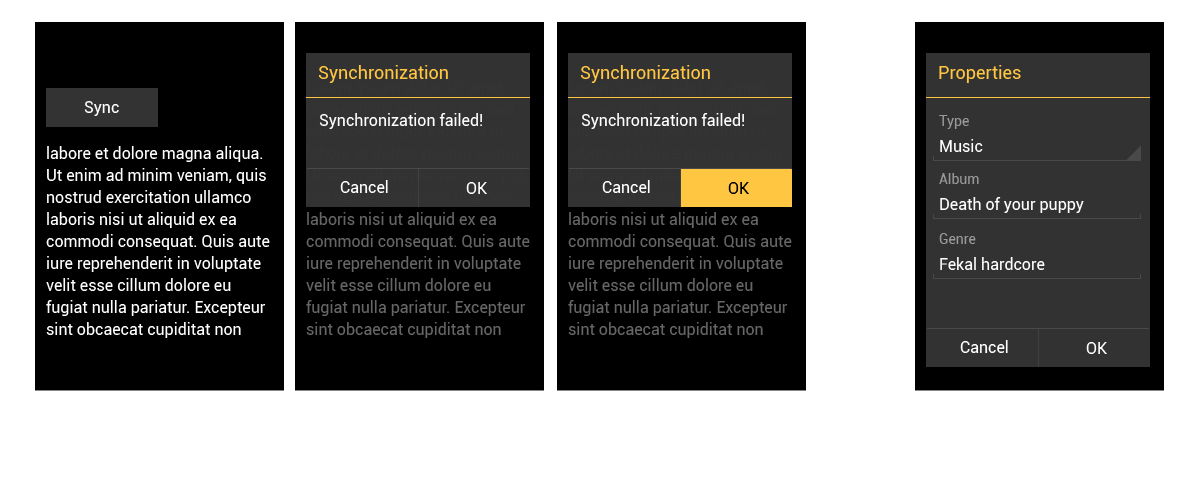Click the dimmed text below the yellow OK dialog
Image resolution: width=1200 pixels, height=490 pixels.
coord(680,274)
